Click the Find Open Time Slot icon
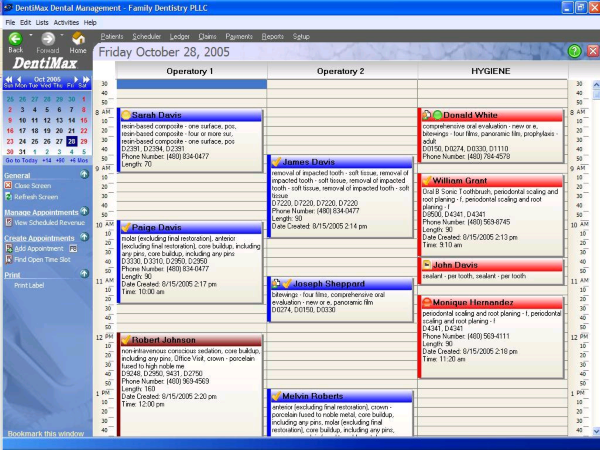Image resolution: width=600 pixels, height=450 pixels. coord(9,260)
